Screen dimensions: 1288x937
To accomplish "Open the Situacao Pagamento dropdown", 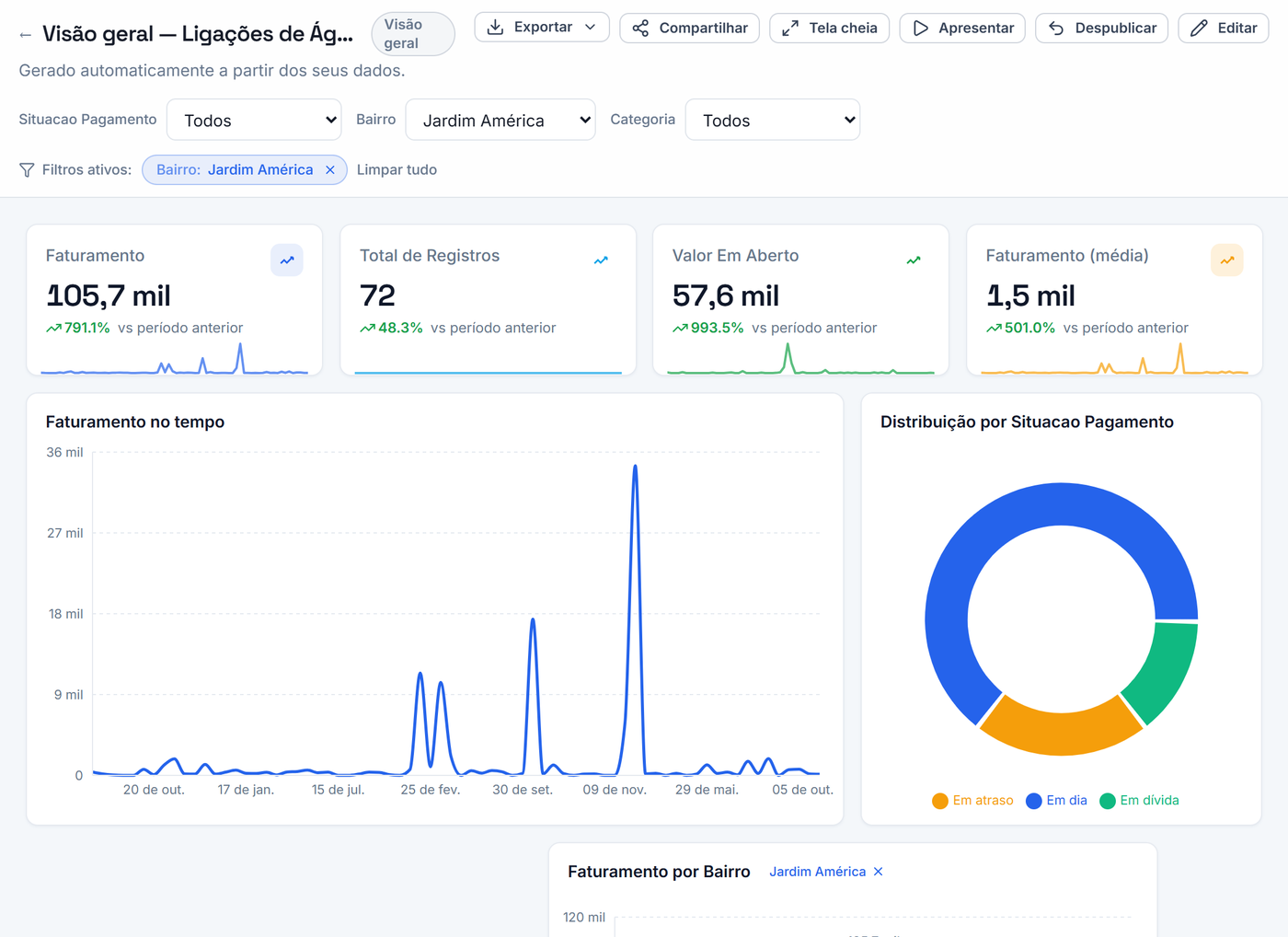I will 254,120.
